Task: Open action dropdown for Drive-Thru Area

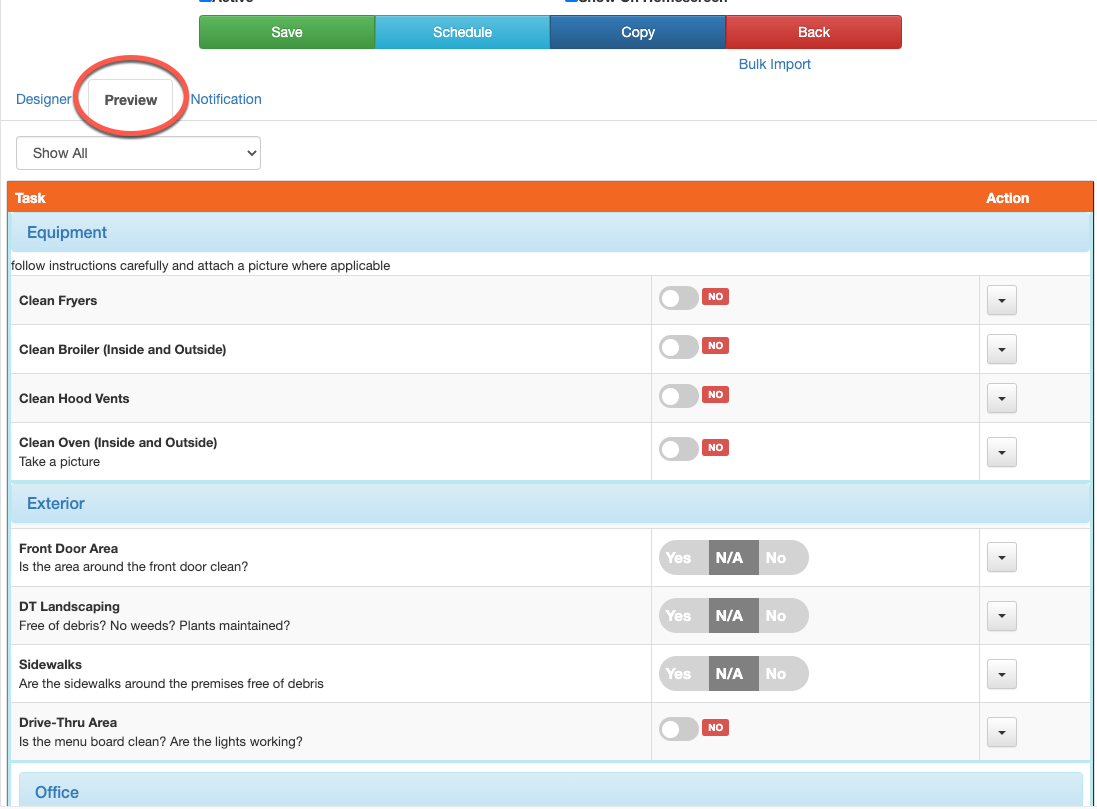Action: (x=1001, y=732)
